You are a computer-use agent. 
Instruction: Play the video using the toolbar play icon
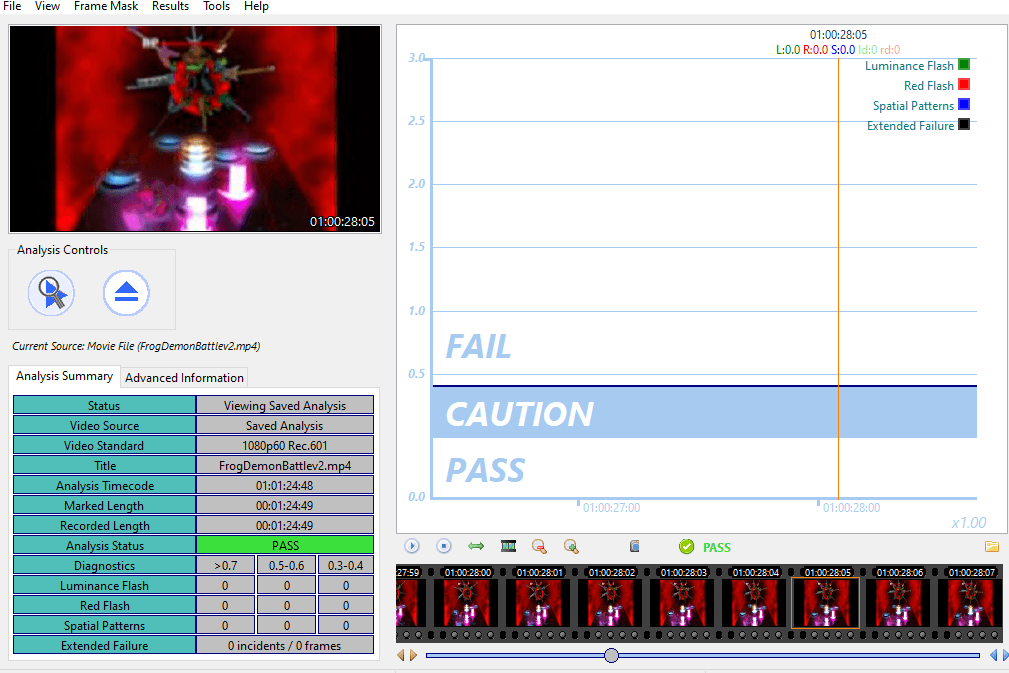[x=412, y=546]
